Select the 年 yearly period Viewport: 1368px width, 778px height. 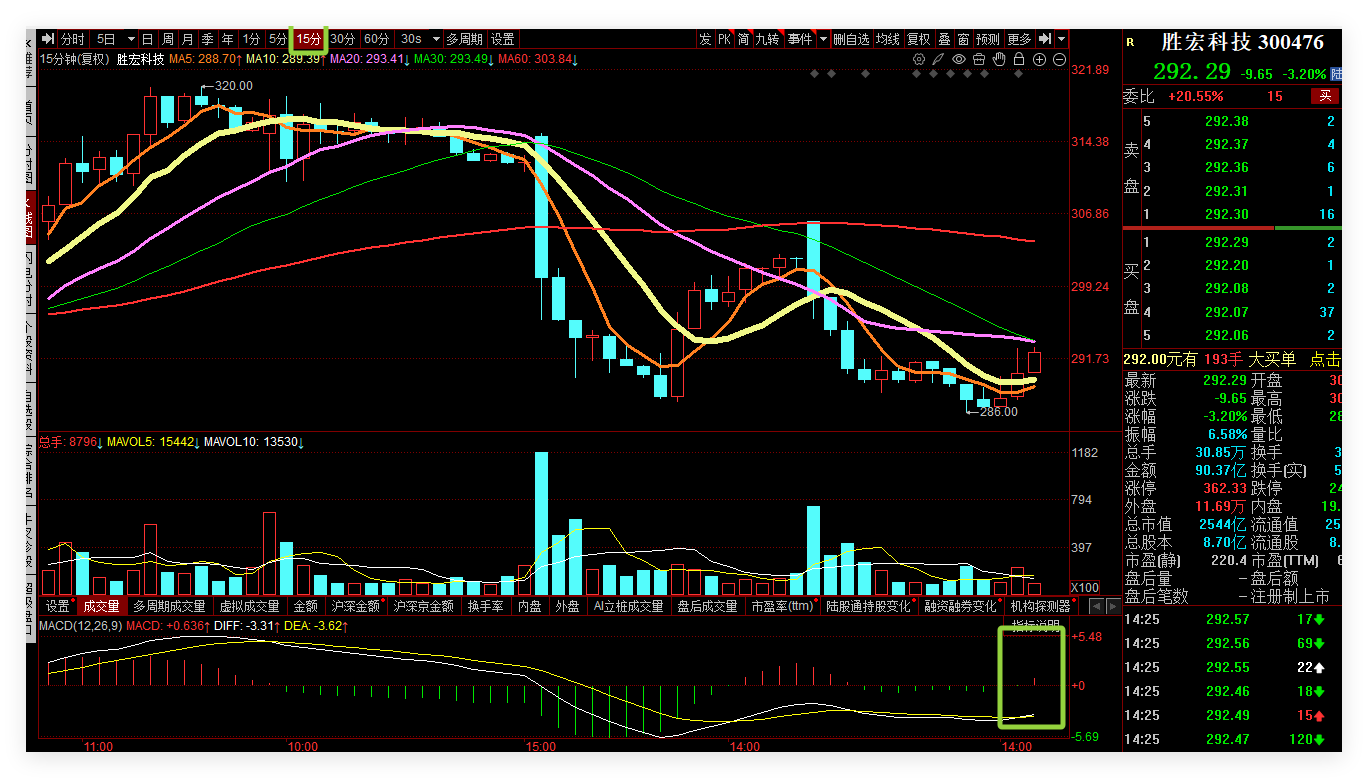tap(227, 39)
